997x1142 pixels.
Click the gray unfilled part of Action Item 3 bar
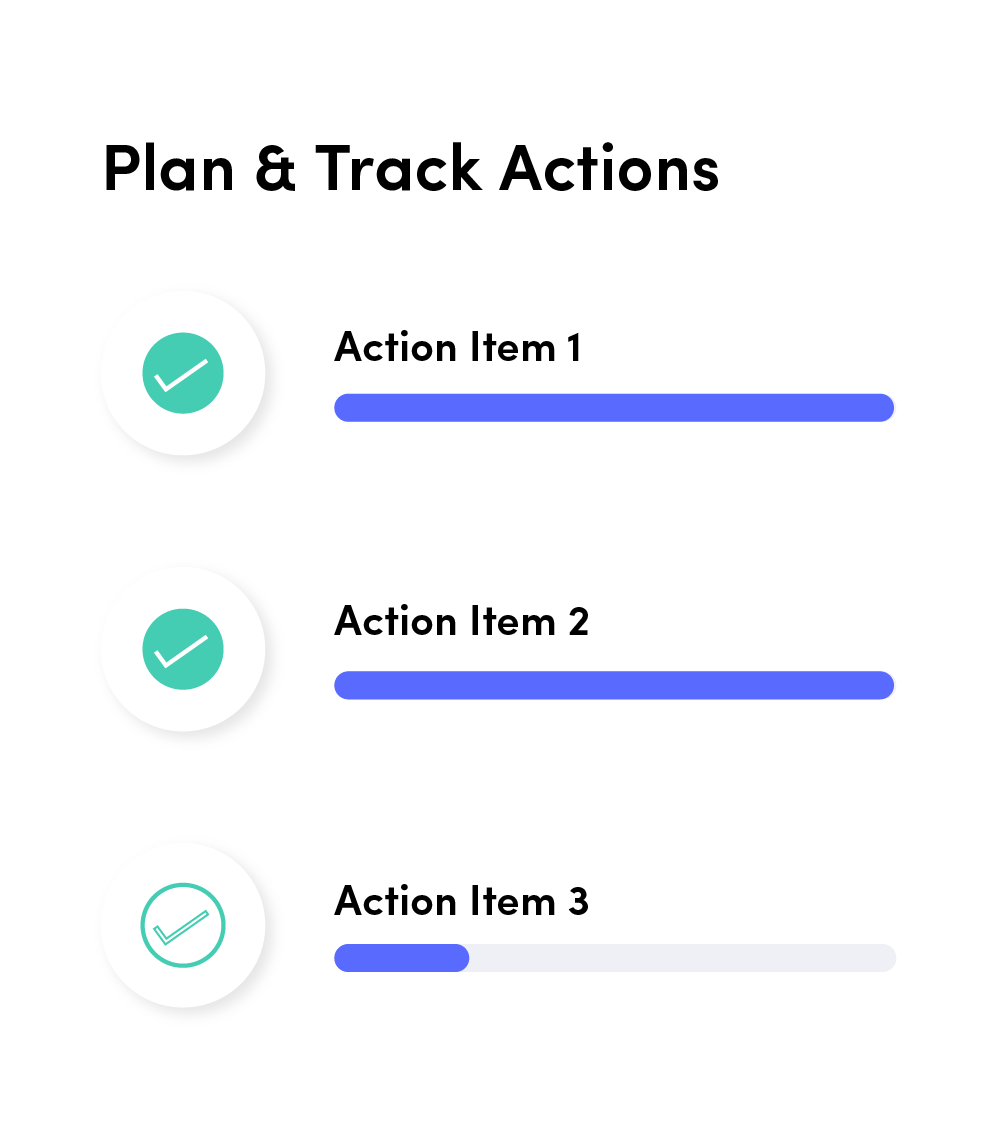tap(682, 958)
